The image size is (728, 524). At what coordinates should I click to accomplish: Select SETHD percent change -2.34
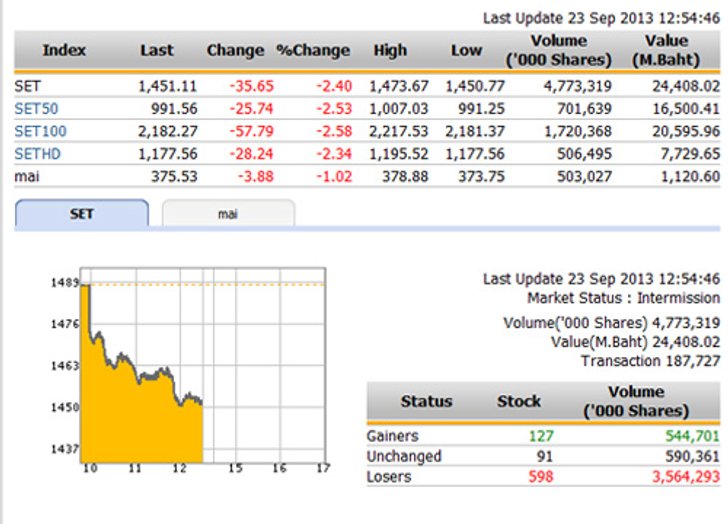point(334,154)
